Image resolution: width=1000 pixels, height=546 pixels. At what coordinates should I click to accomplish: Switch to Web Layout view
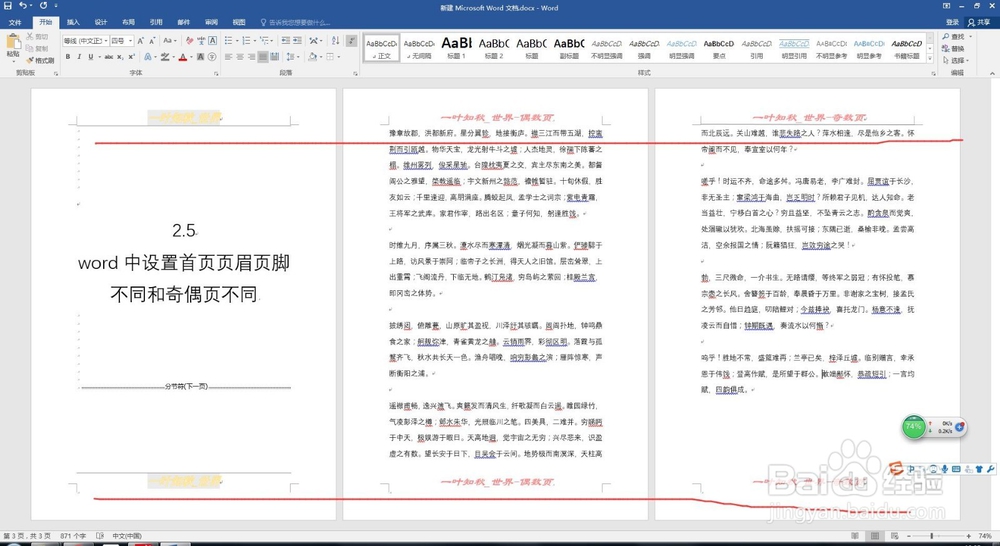tap(895, 536)
